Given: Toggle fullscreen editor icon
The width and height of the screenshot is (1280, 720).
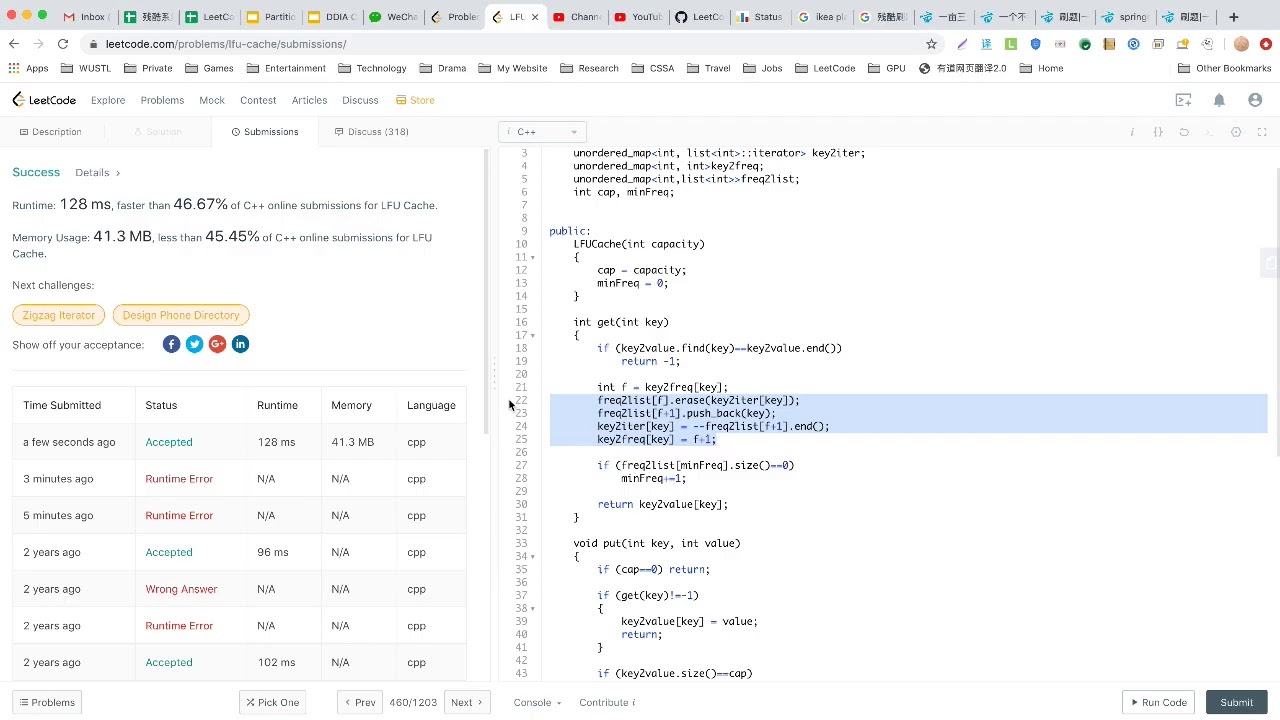Looking at the screenshot, I should tap(1262, 132).
